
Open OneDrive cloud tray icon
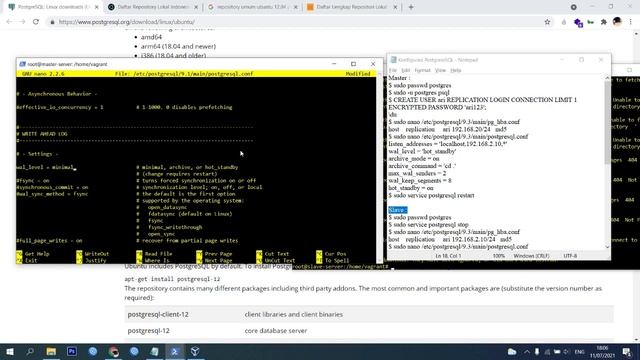click(512, 352)
